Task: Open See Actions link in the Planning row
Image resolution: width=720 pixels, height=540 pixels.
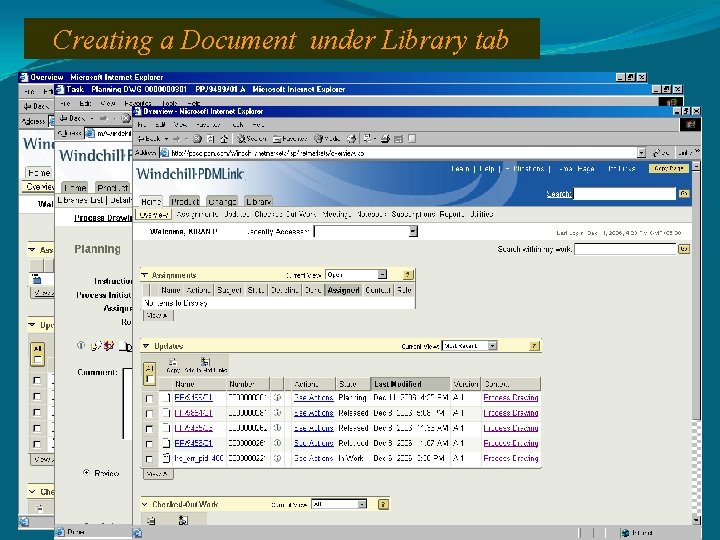Action: 314,398
